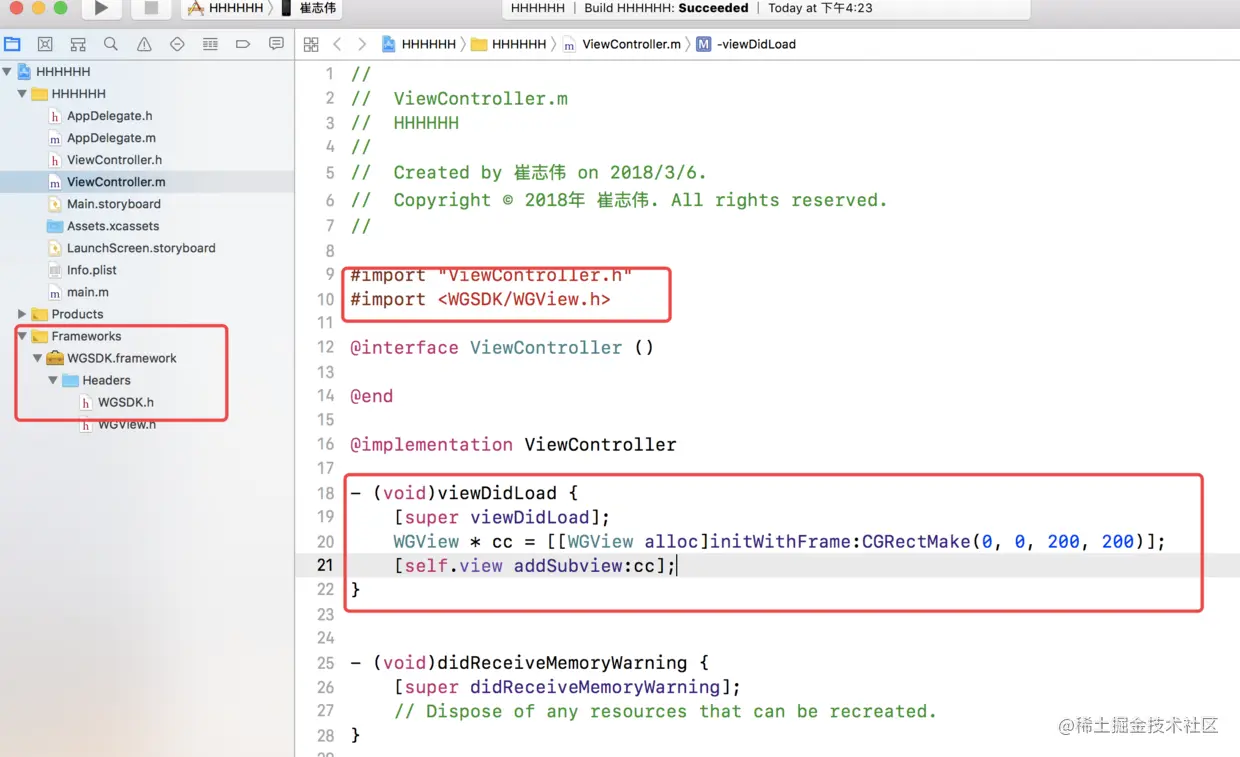Open the Report navigator speech-bubble icon
The width and height of the screenshot is (1240, 757).
pyautogui.click(x=276, y=44)
